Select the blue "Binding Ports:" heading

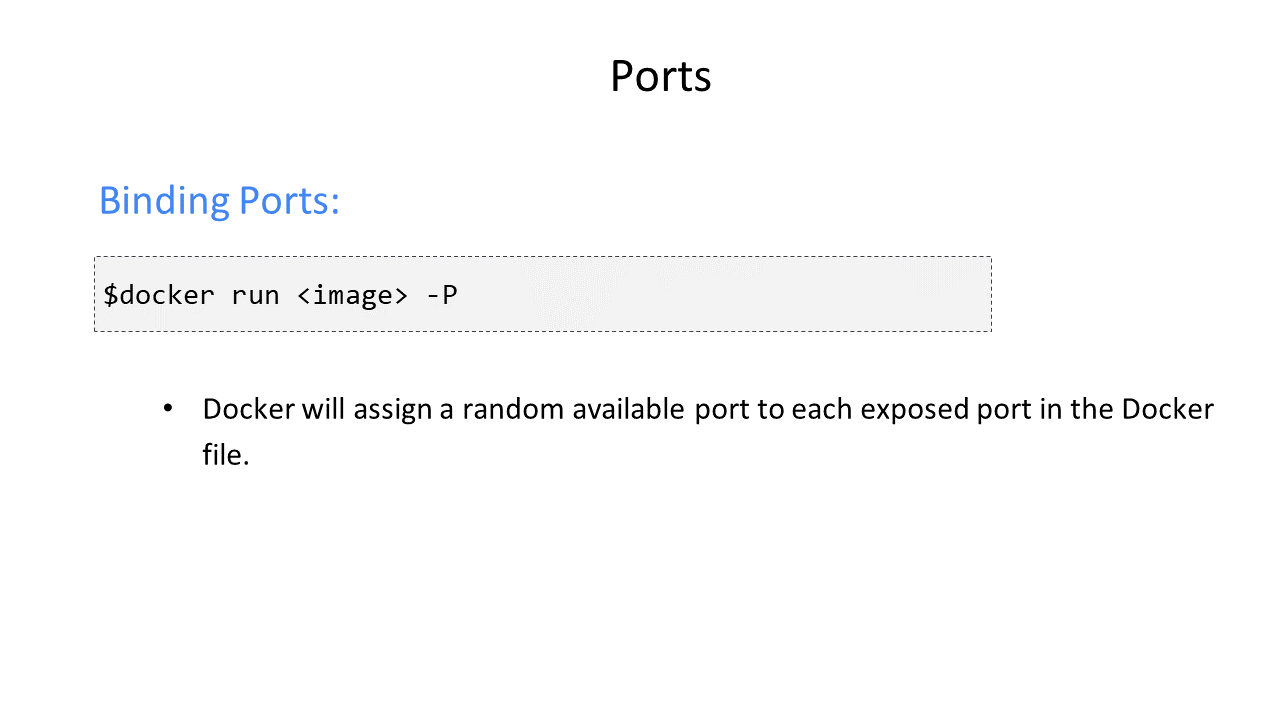(x=219, y=202)
